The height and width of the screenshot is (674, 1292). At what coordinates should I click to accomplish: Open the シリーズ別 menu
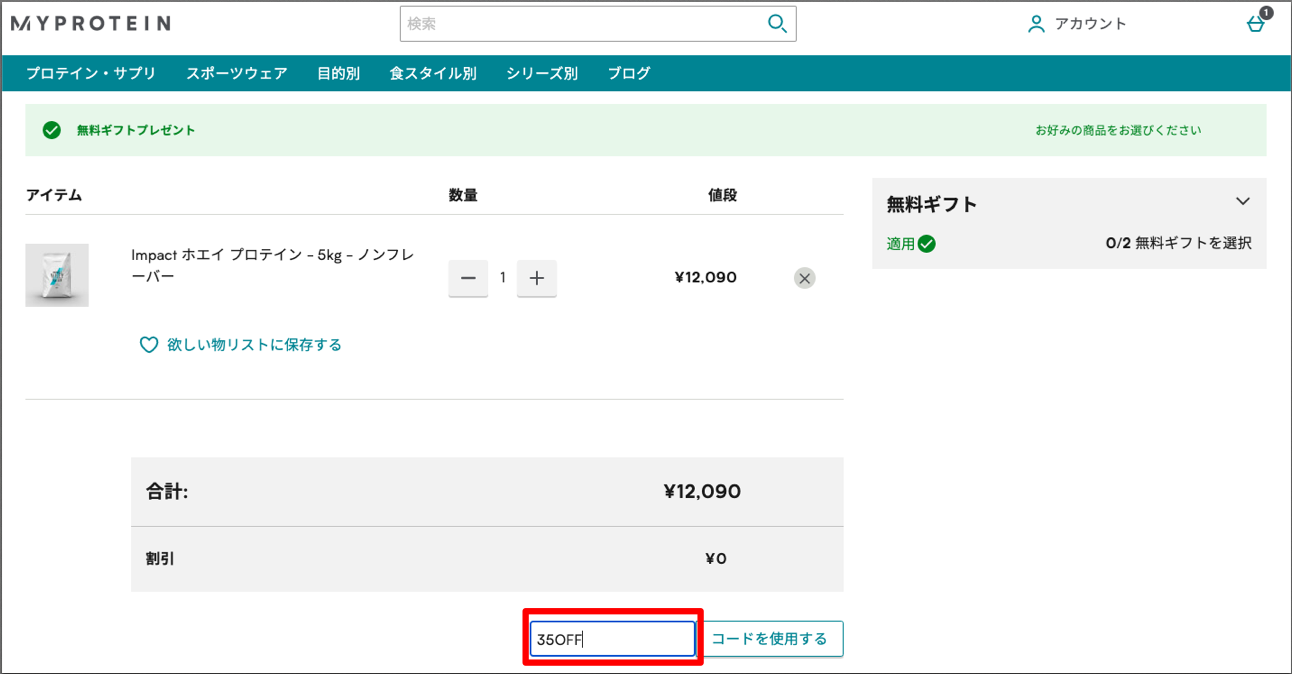coord(542,73)
